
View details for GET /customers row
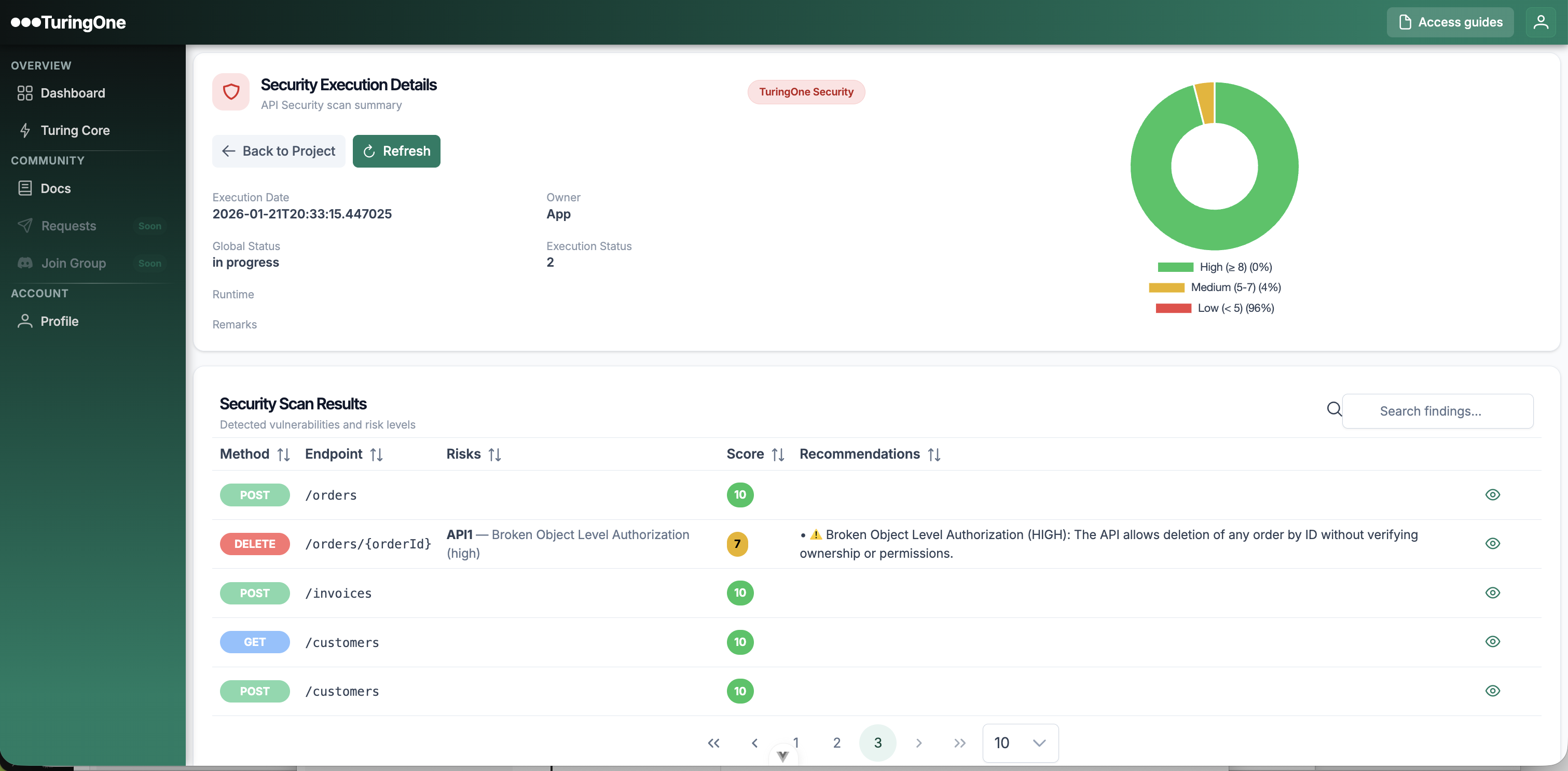(1492, 641)
